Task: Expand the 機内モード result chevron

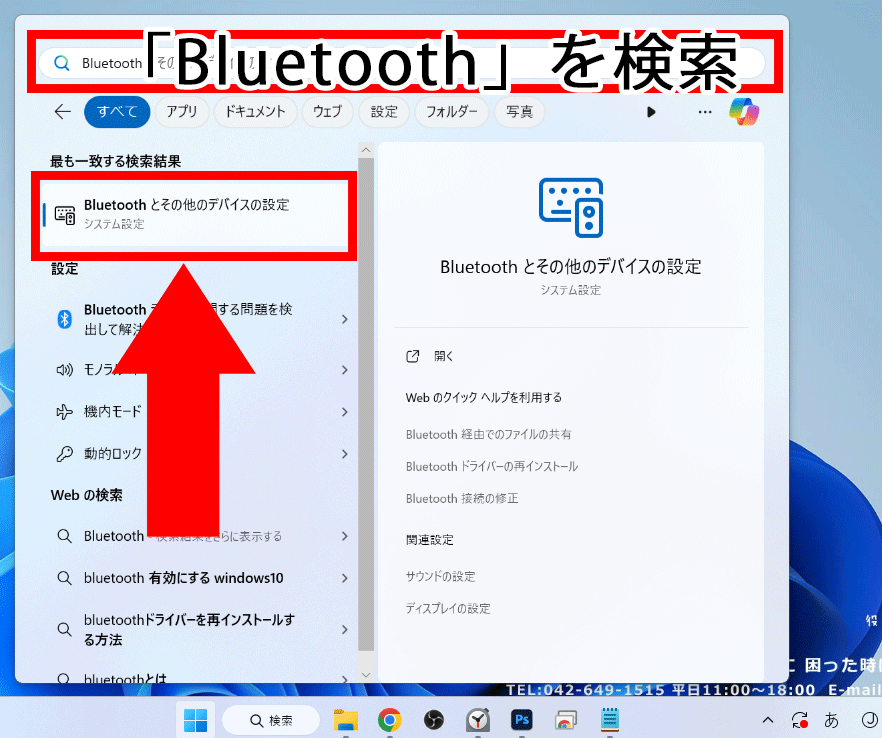Action: pos(344,412)
